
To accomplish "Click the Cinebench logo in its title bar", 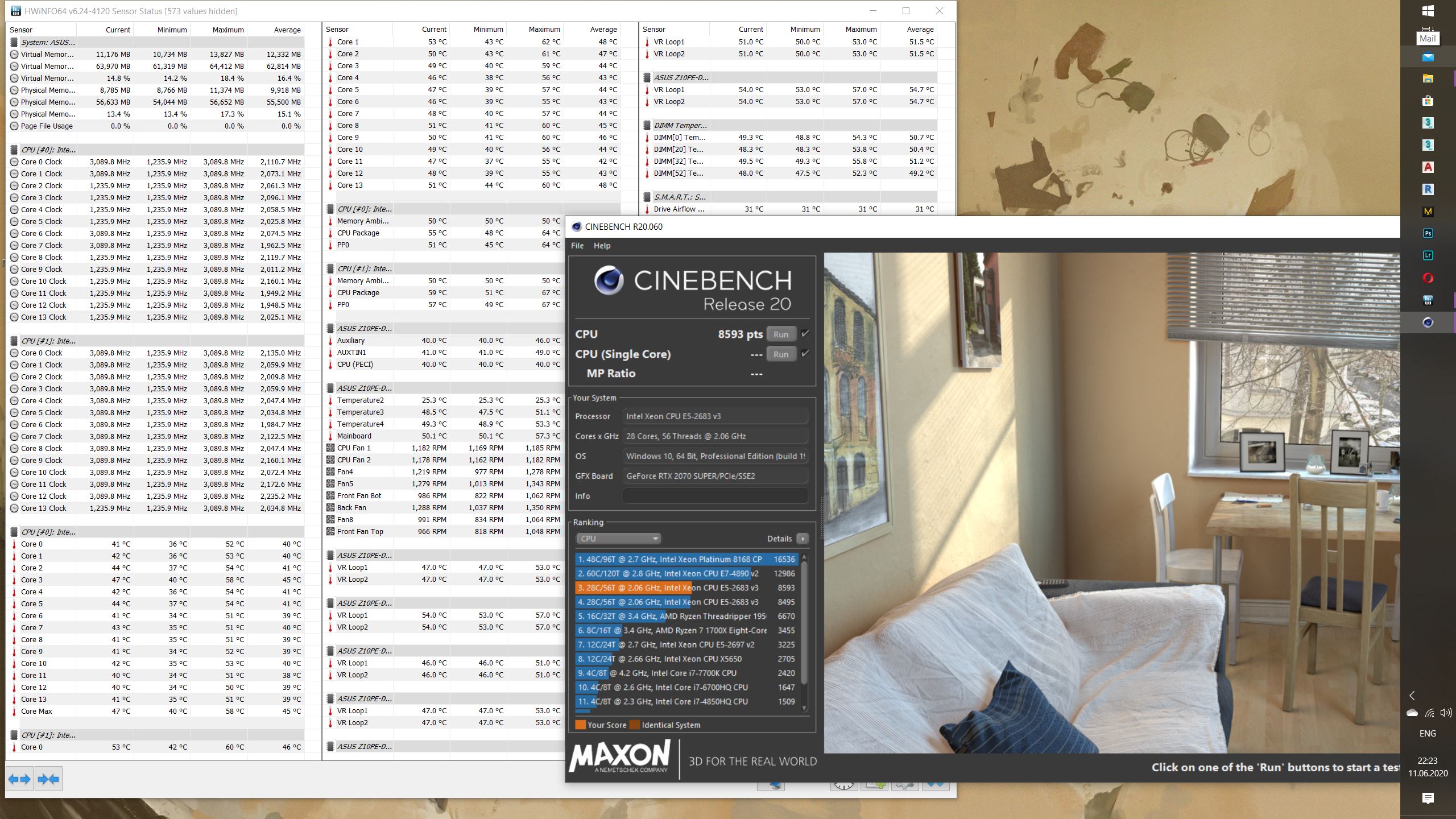I will [x=576, y=226].
